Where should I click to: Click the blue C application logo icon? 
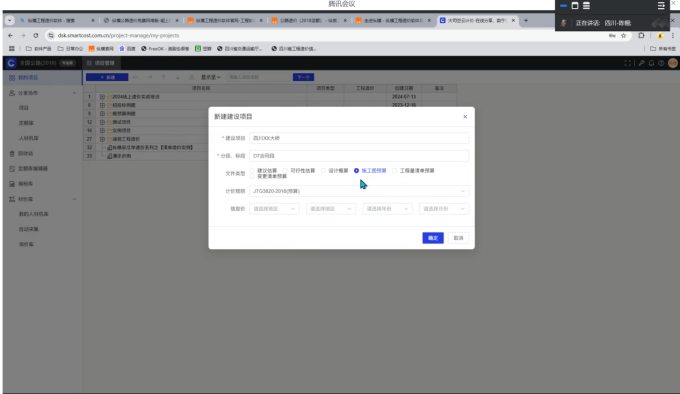[x=11, y=63]
